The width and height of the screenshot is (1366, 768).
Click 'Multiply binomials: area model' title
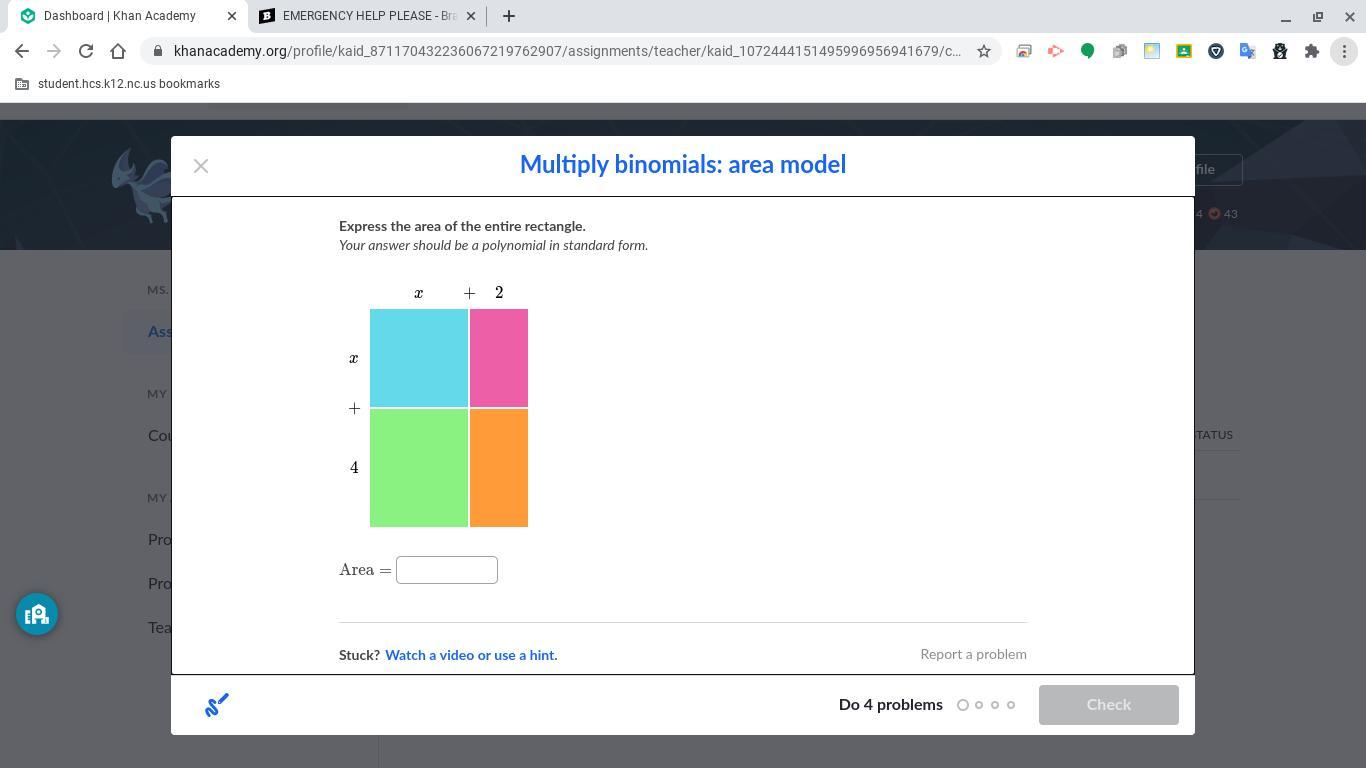tap(683, 165)
